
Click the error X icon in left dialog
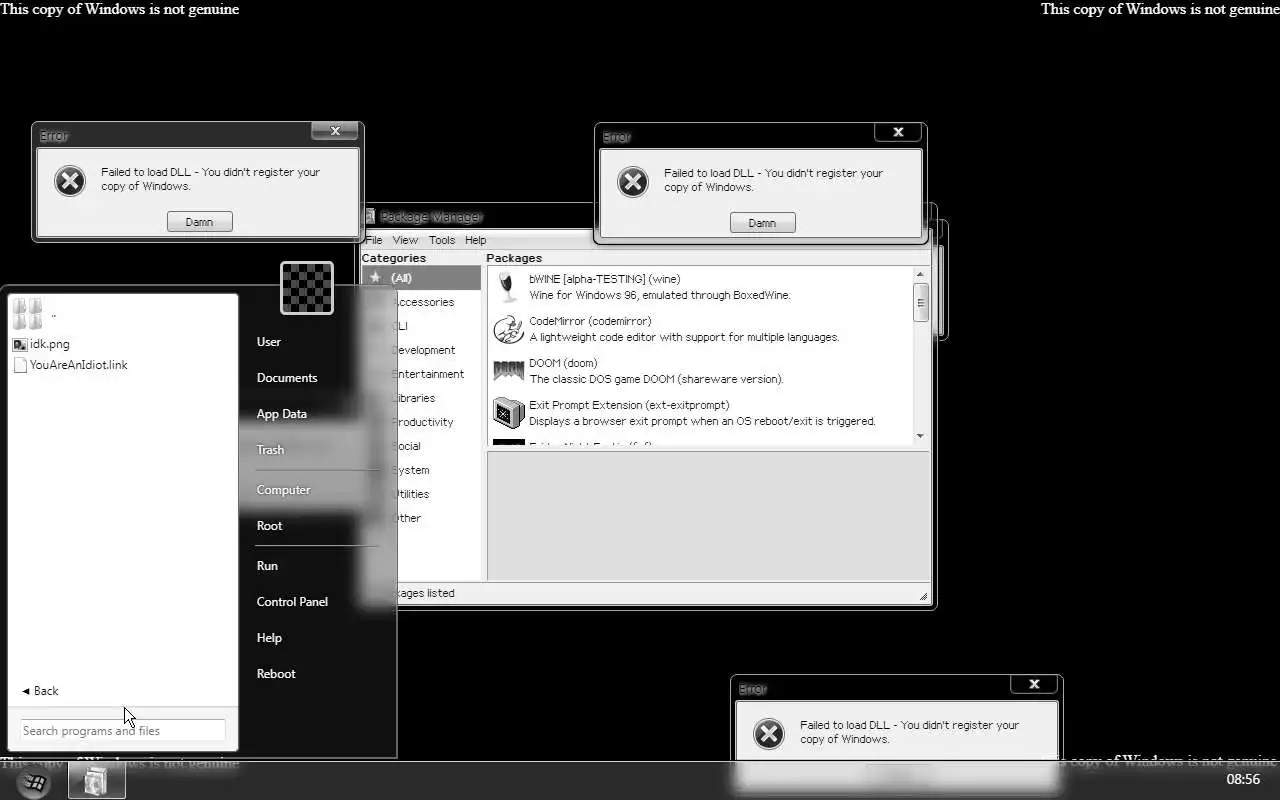[x=70, y=181]
